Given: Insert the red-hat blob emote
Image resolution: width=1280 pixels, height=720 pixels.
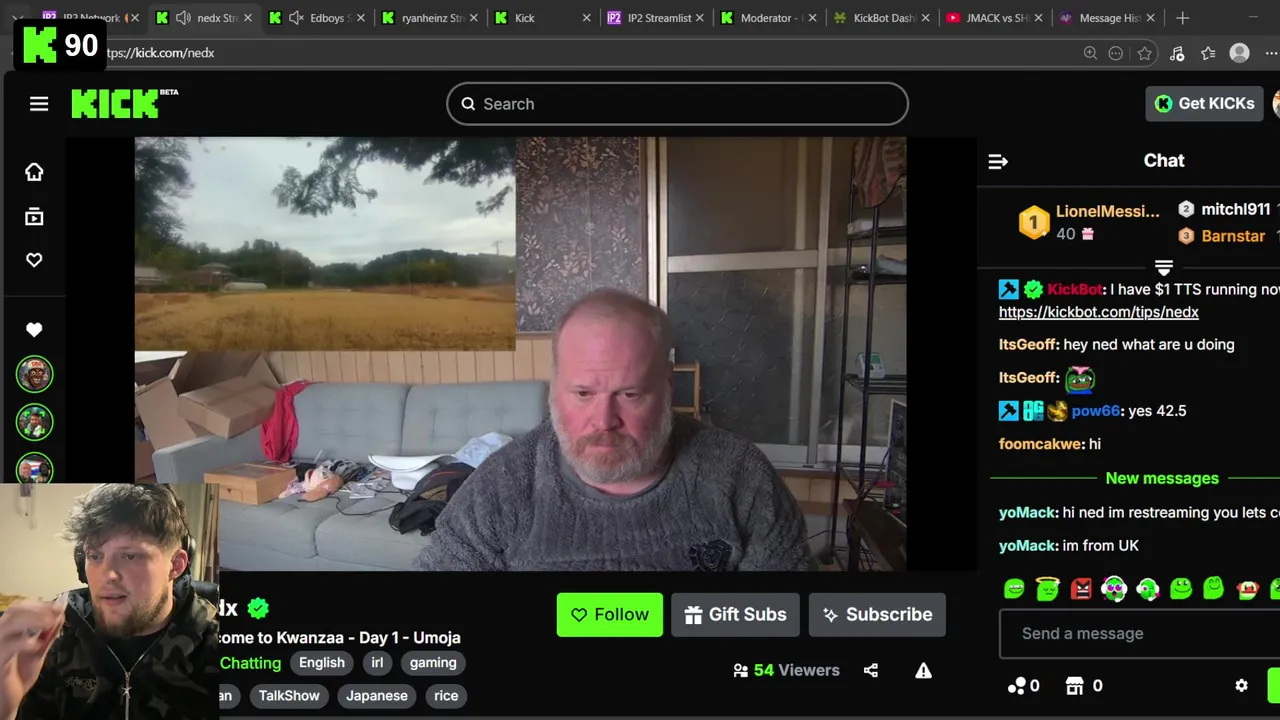Looking at the screenshot, I should pyautogui.click(x=1247, y=589).
